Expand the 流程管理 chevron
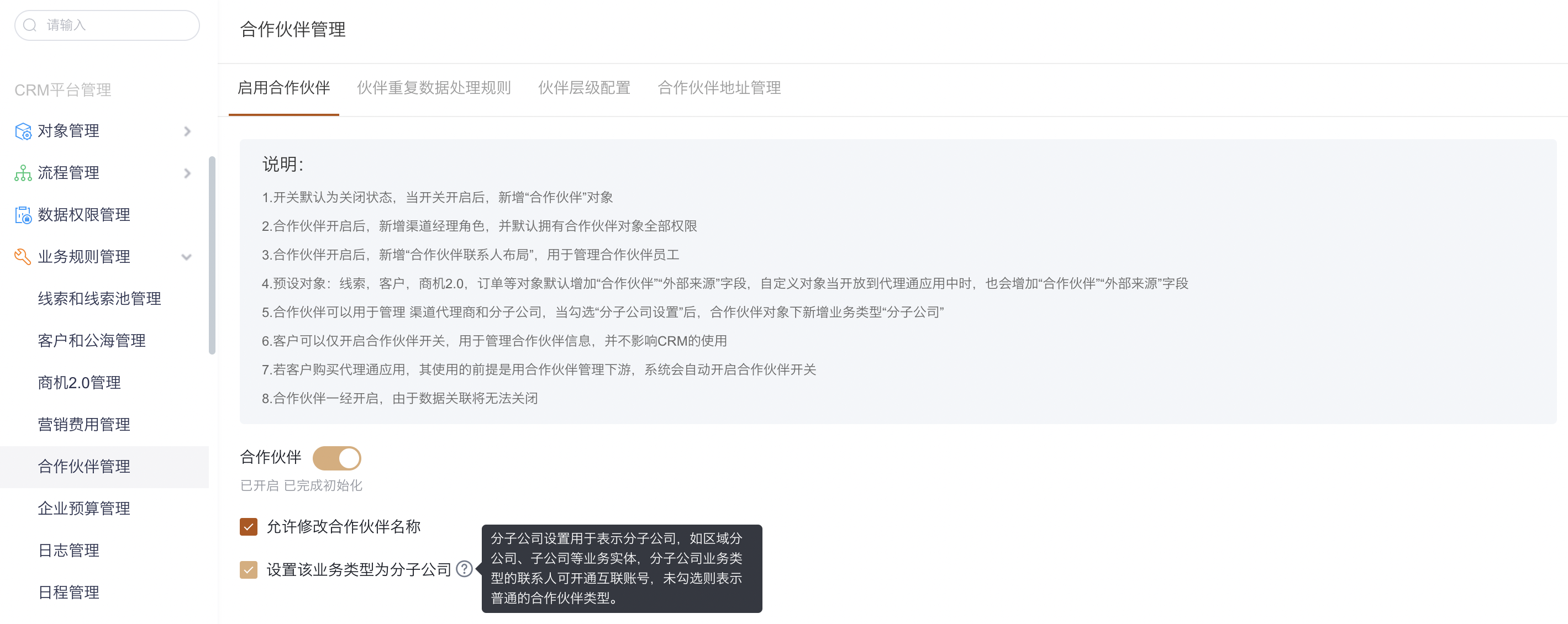Viewport: 1568px width, 624px height. click(187, 173)
